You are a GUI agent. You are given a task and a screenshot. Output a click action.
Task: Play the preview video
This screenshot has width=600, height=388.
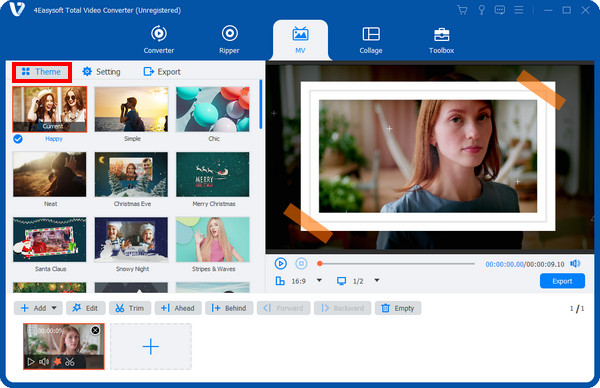(280, 264)
